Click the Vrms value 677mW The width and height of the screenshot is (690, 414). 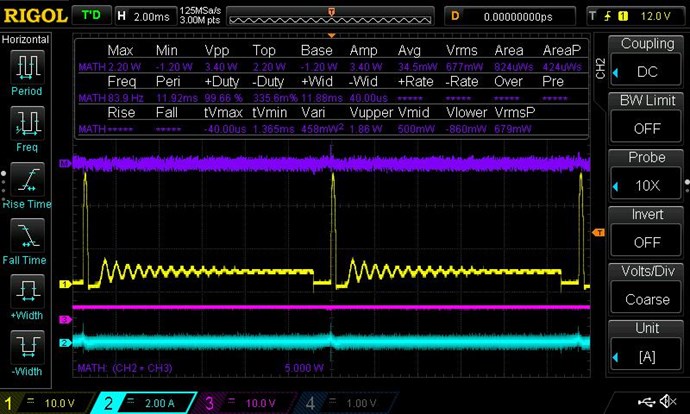coord(464,67)
